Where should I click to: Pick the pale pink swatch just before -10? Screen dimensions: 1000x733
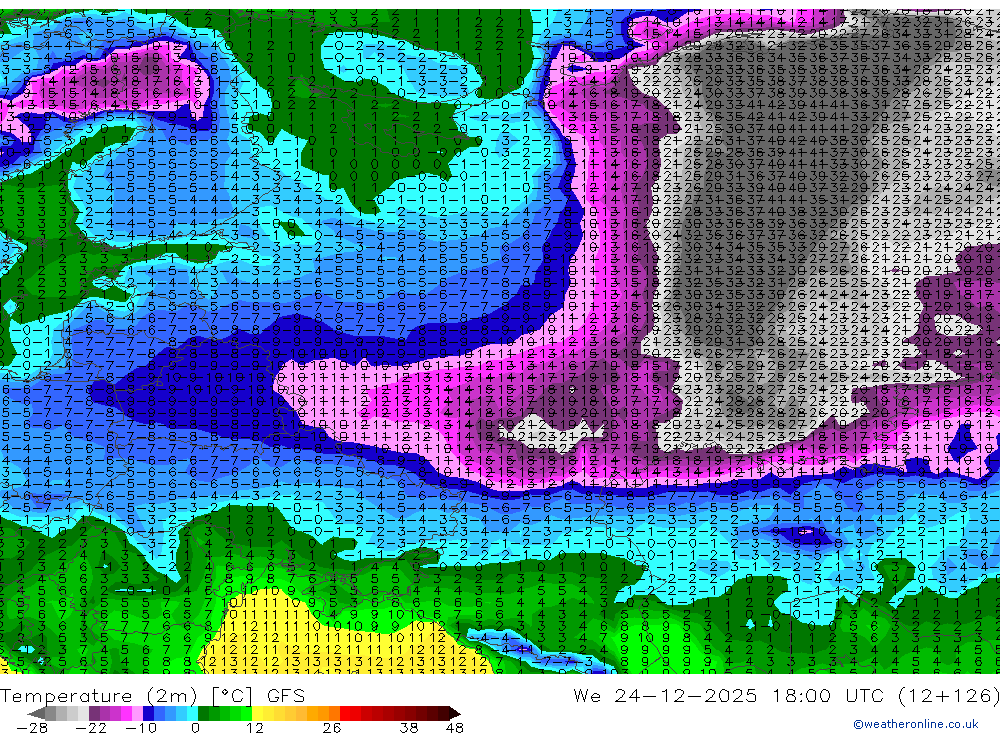click(137, 714)
